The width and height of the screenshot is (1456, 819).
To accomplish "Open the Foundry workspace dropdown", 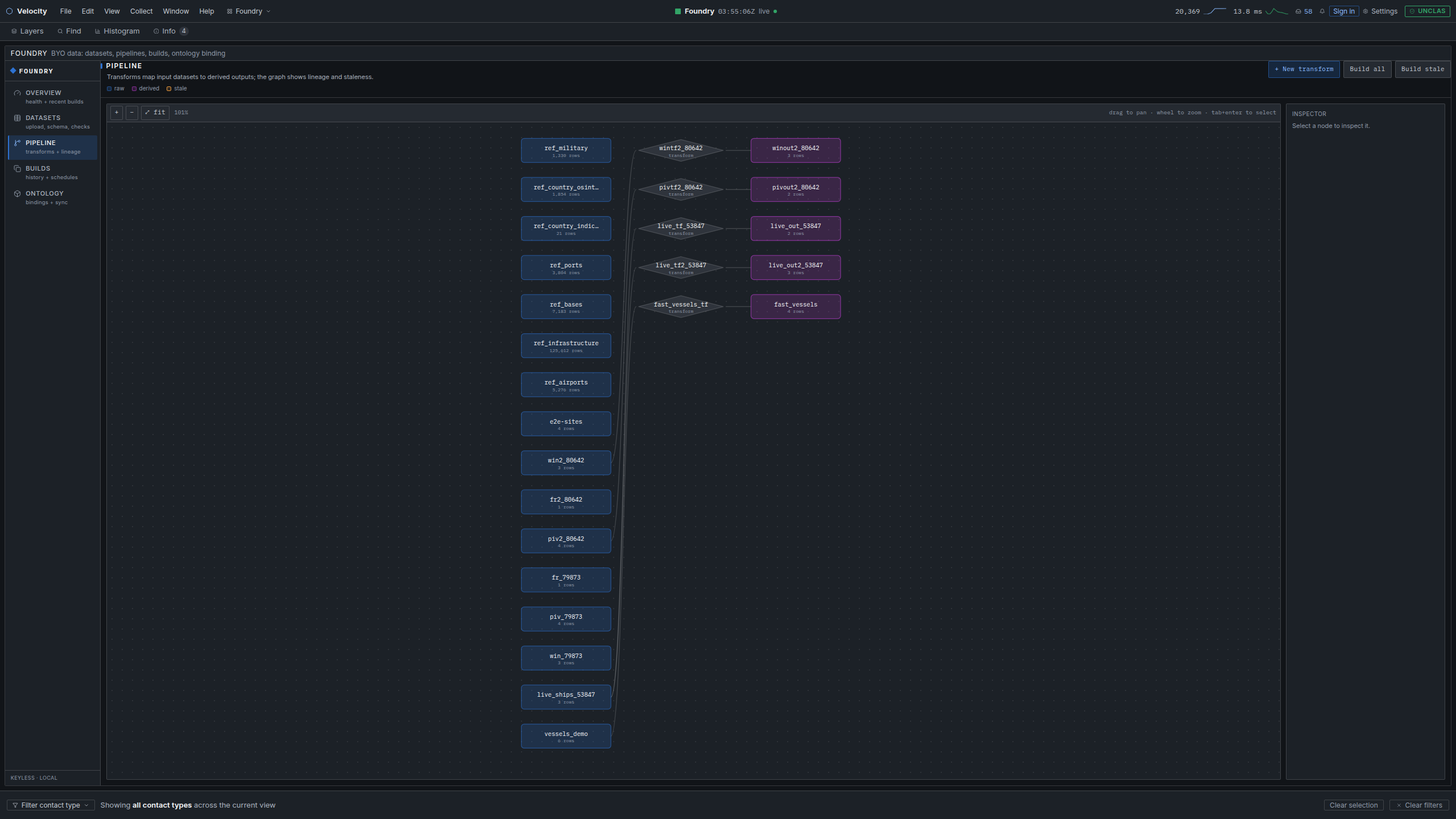I will click(x=249, y=11).
